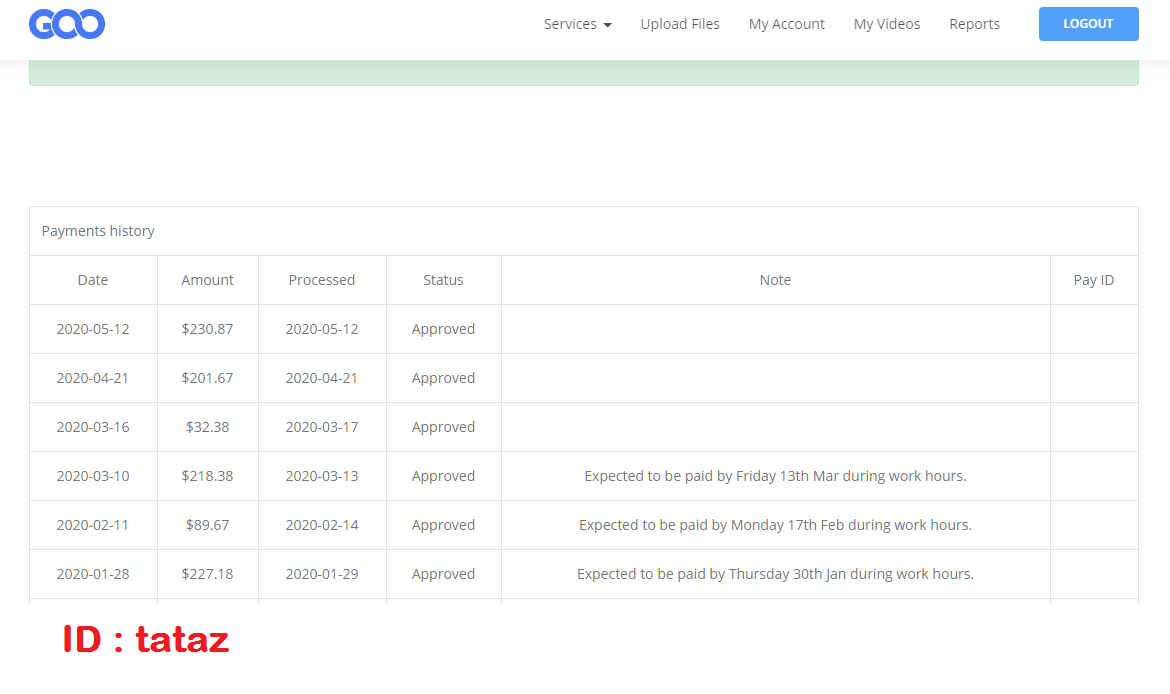Select date cell 2020-03-10
Screen dimensions: 1170x694
pyautogui.click(x=93, y=476)
